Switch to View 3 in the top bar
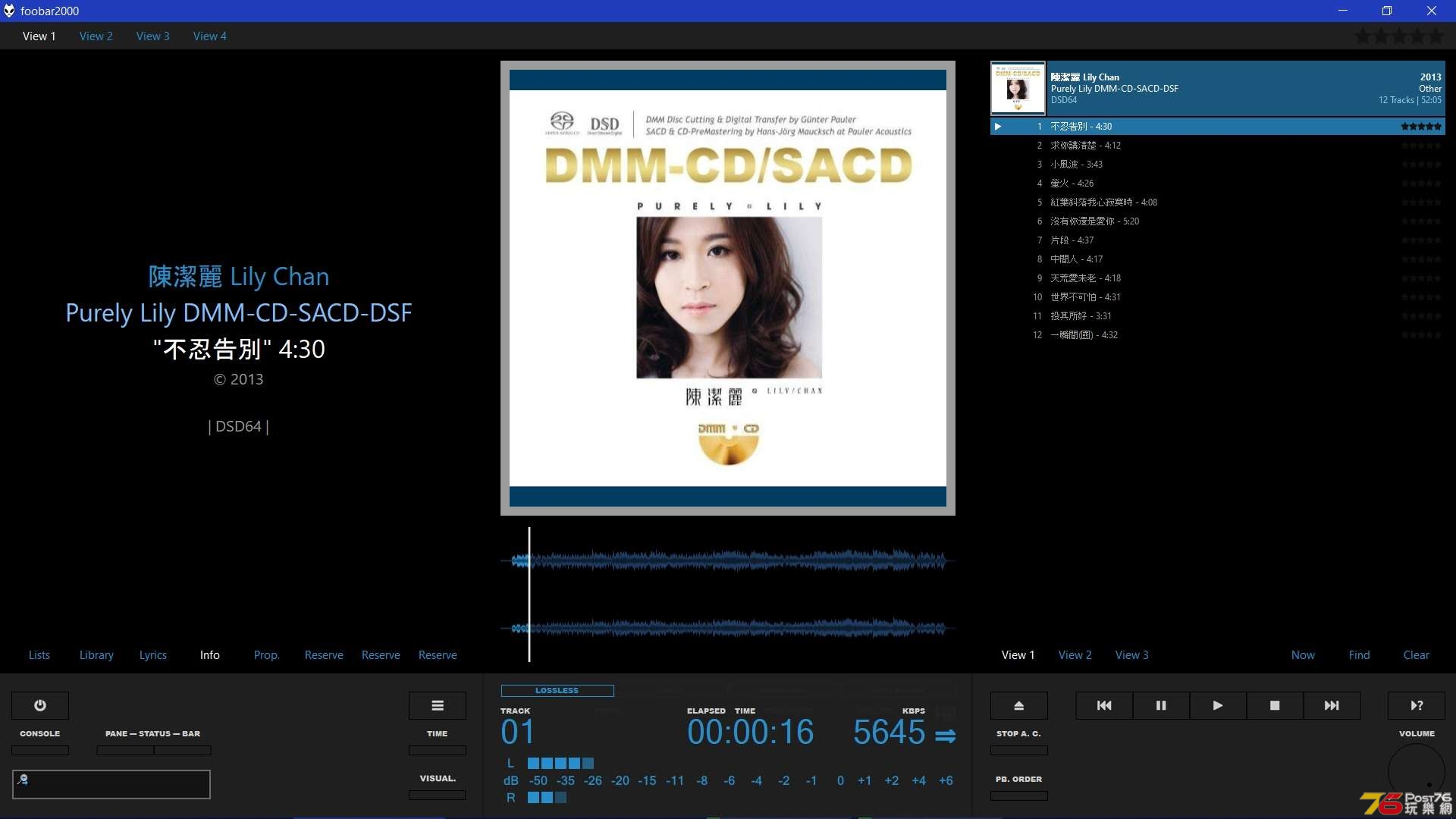Image resolution: width=1456 pixels, height=819 pixels. click(153, 36)
